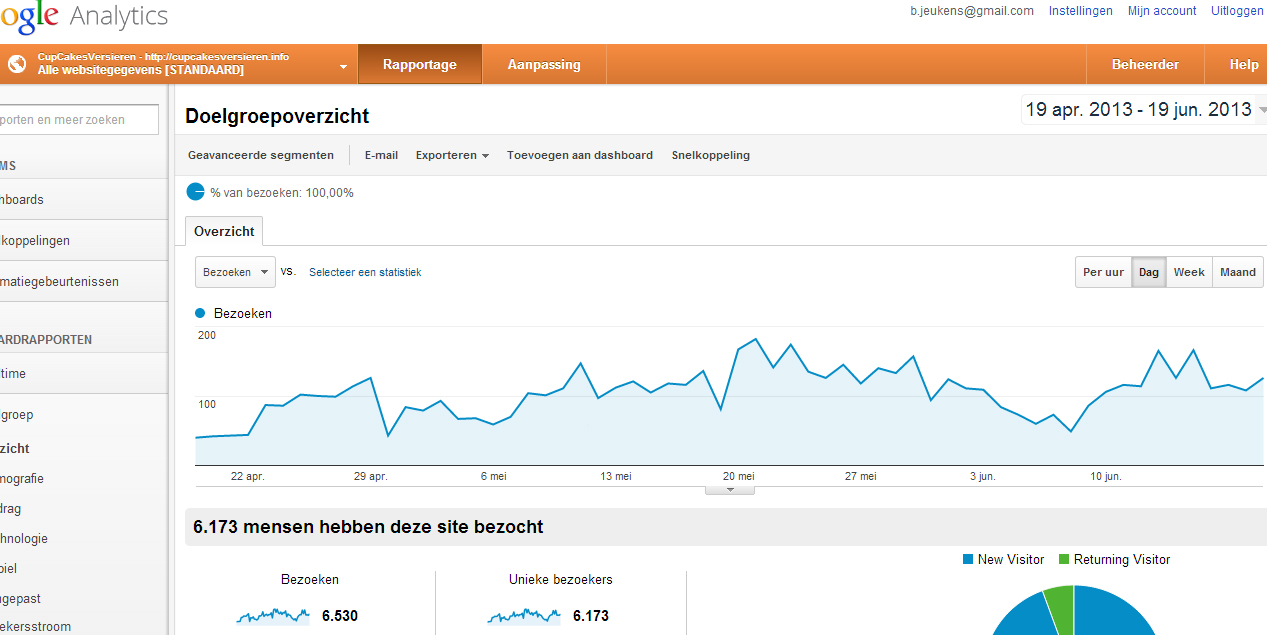
Task: Click the green Returning Visitor legend swatch
Action: [1064, 559]
